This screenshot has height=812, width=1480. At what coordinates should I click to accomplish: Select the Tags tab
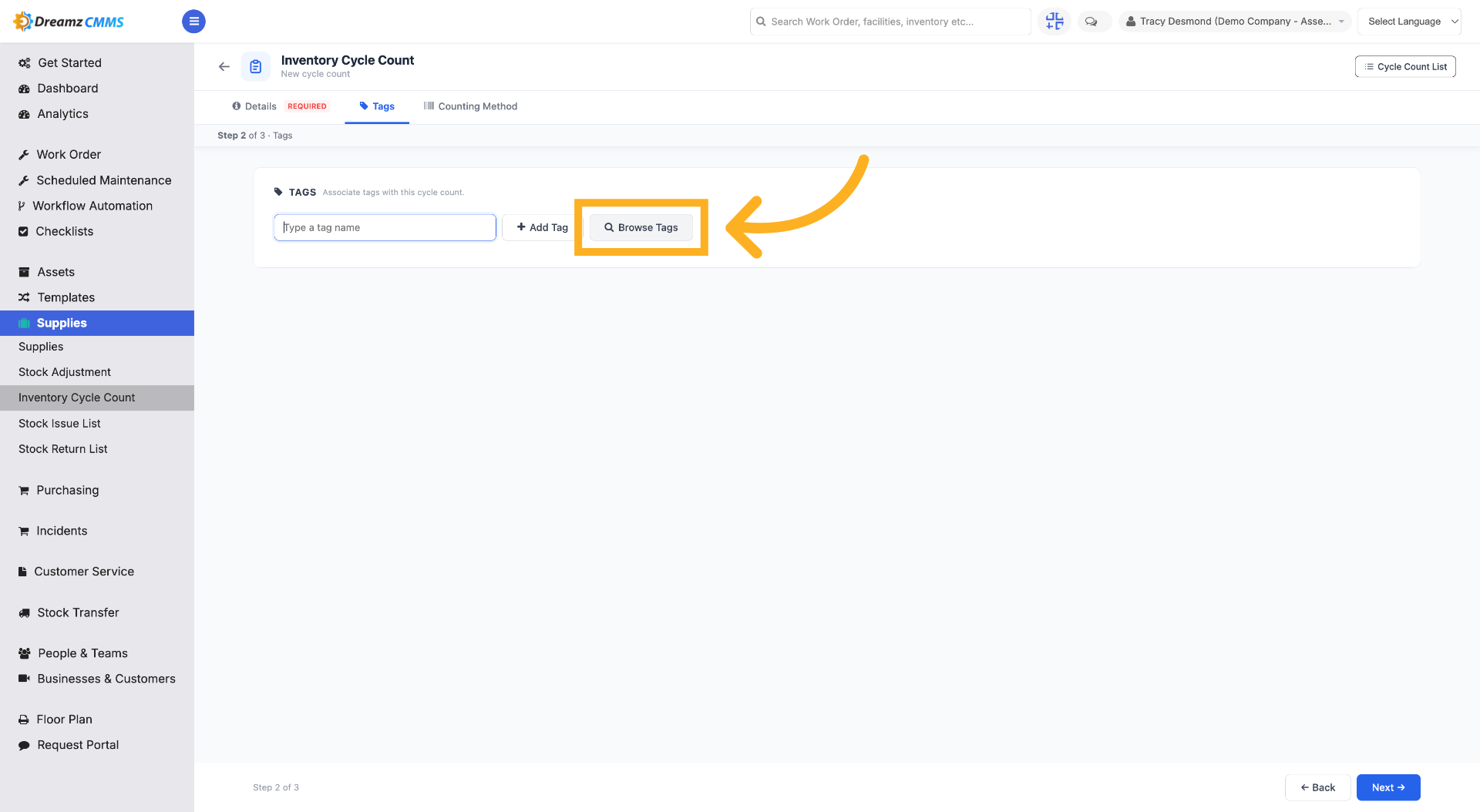point(377,106)
